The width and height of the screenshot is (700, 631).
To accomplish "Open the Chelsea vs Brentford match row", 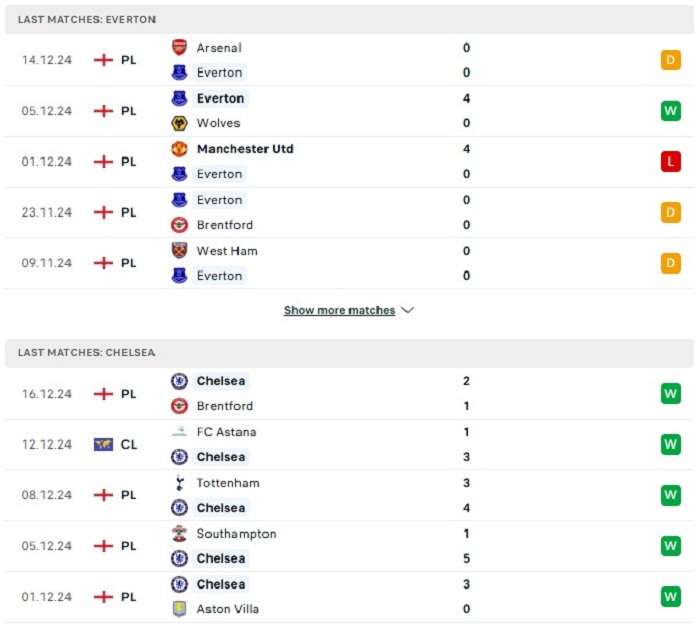I will click(349, 393).
